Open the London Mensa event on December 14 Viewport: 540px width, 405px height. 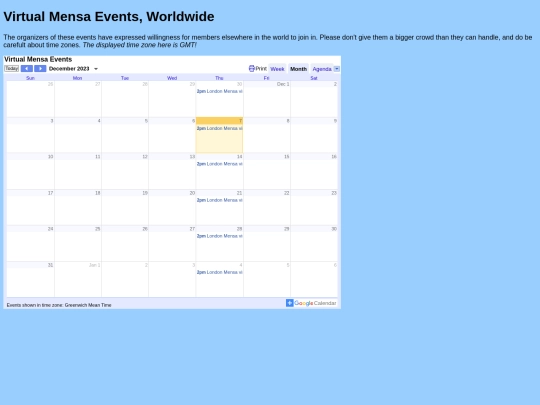tap(219, 164)
